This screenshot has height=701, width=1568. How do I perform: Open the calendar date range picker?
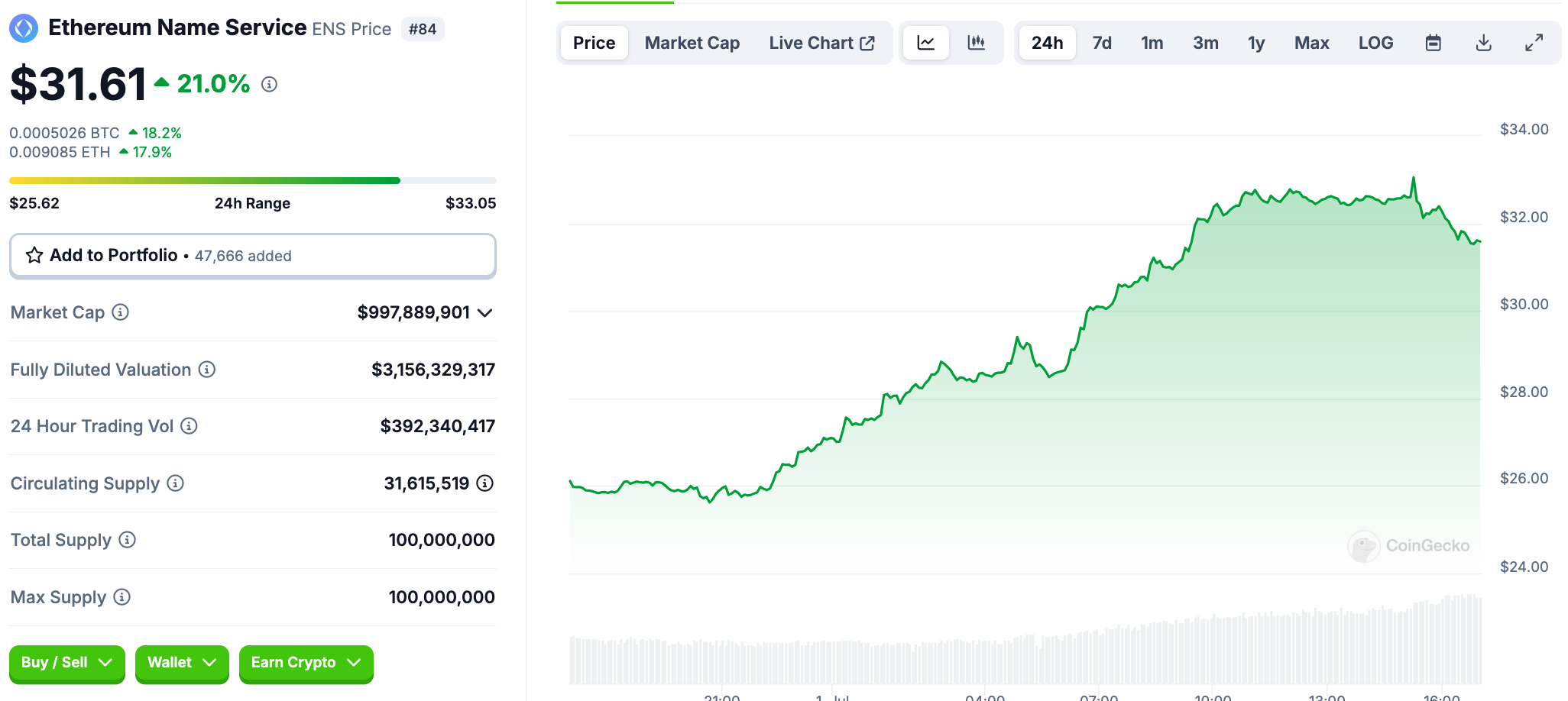click(1434, 43)
